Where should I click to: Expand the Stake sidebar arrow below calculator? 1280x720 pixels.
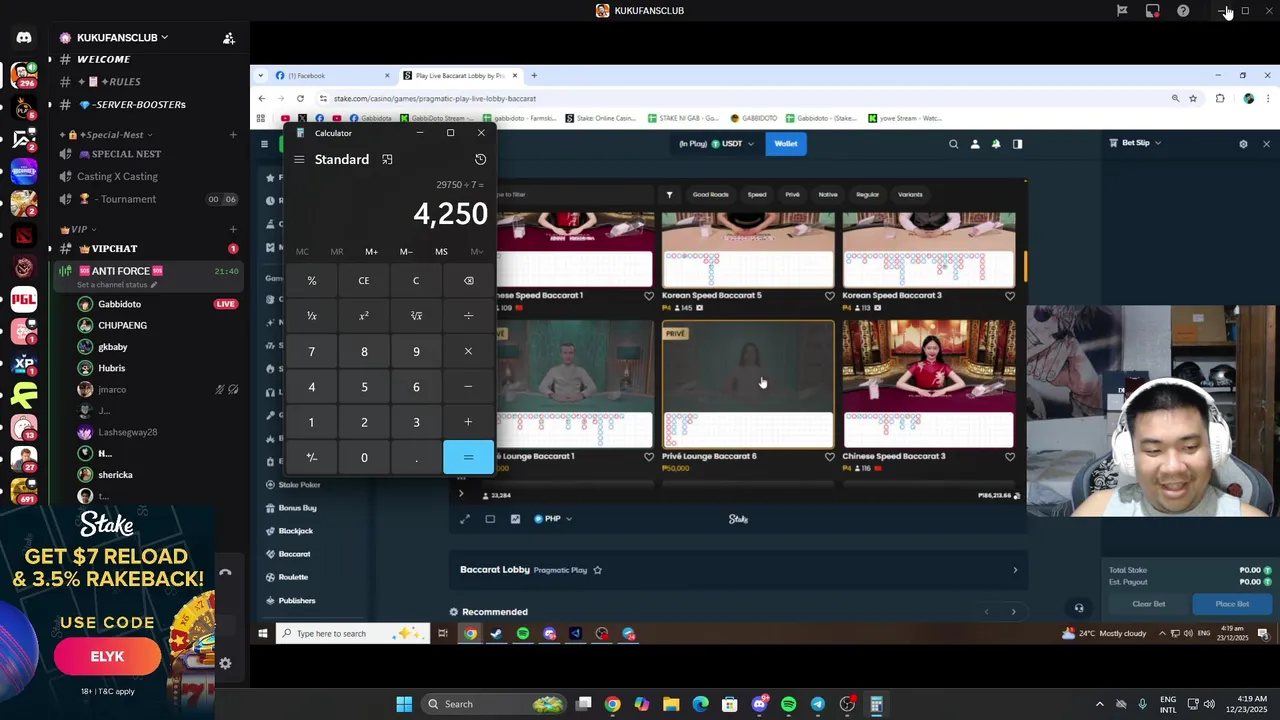461,493
